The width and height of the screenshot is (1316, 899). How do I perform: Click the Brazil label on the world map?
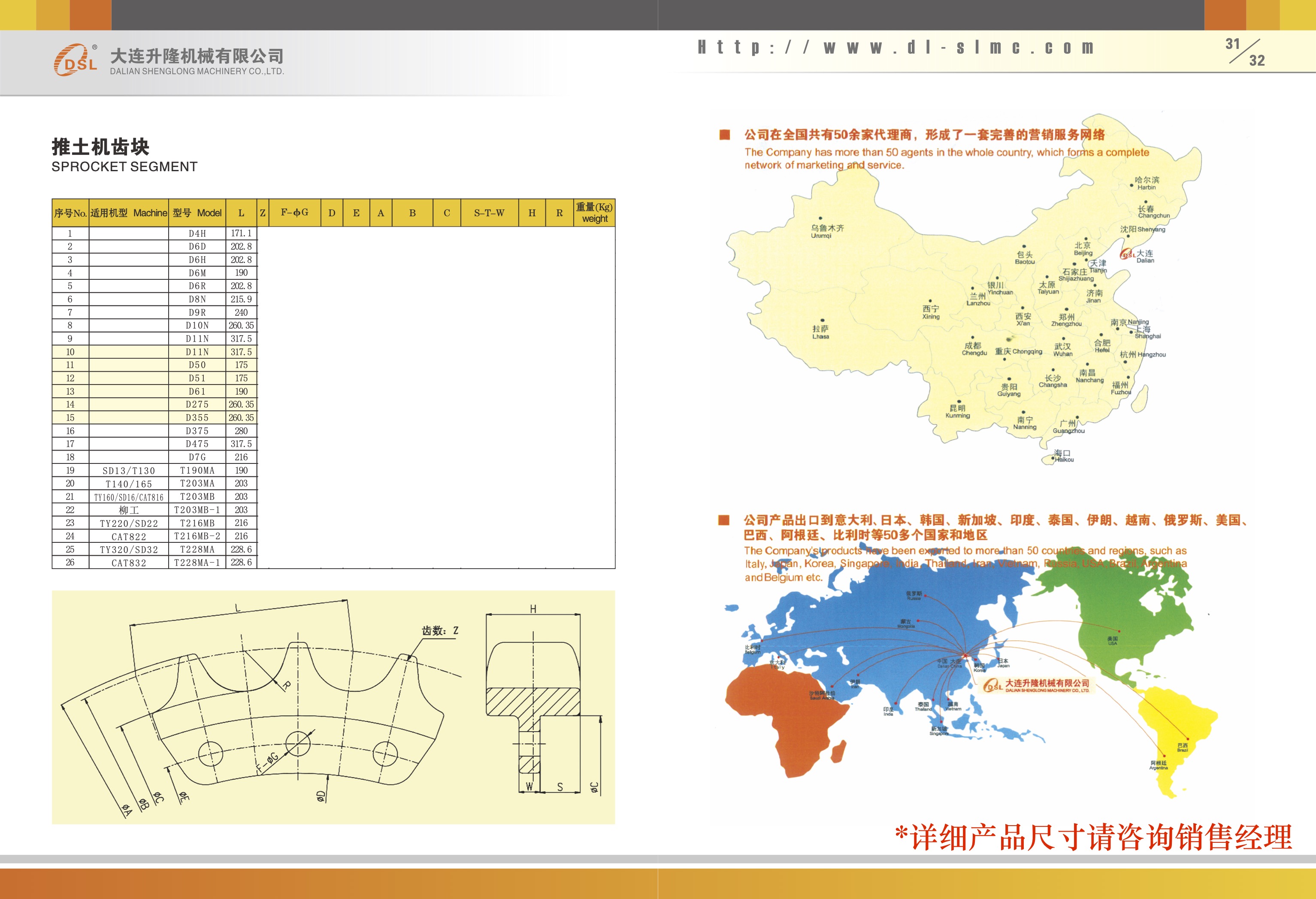(1183, 748)
